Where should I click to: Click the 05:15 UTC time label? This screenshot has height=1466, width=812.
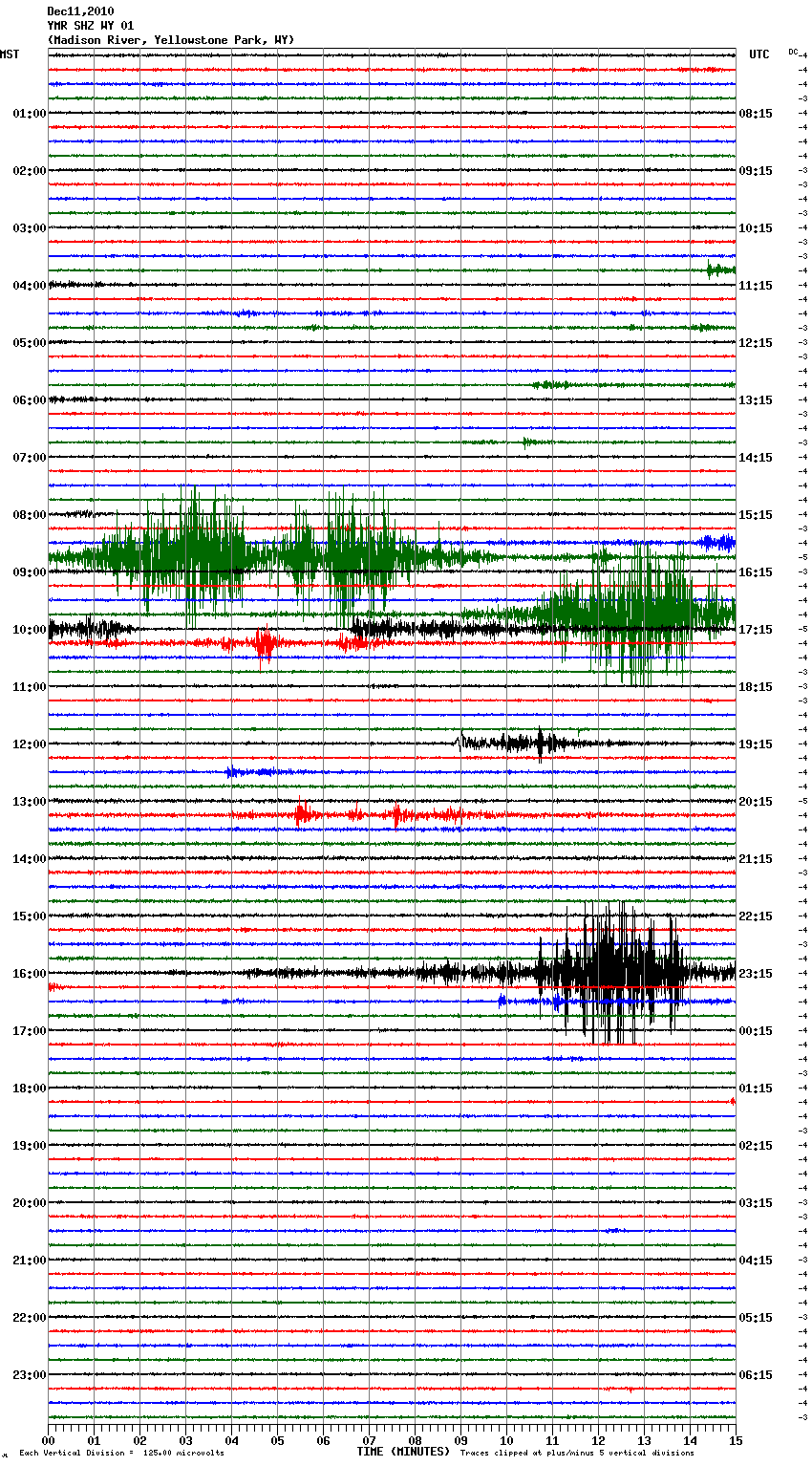(756, 1318)
